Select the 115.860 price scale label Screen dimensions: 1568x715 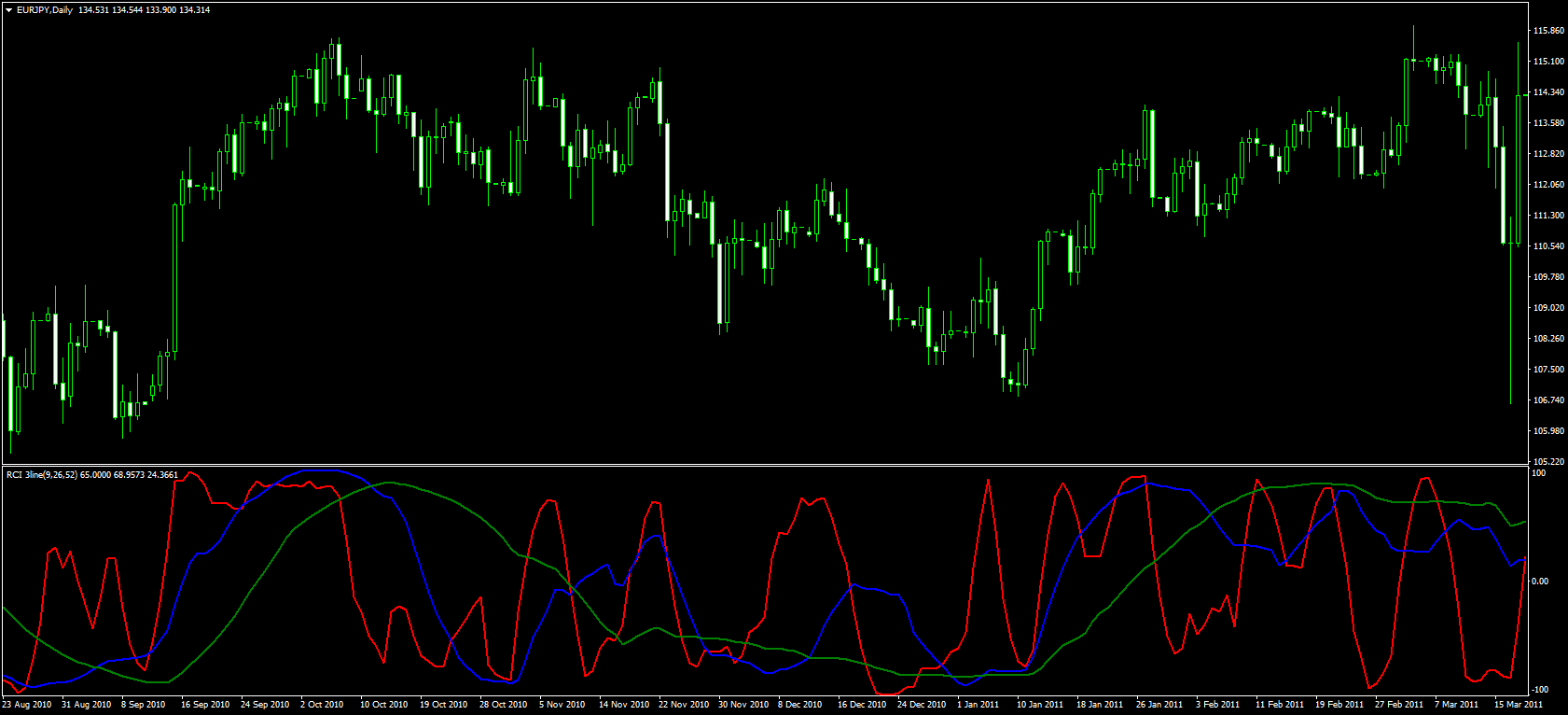pos(1547,31)
